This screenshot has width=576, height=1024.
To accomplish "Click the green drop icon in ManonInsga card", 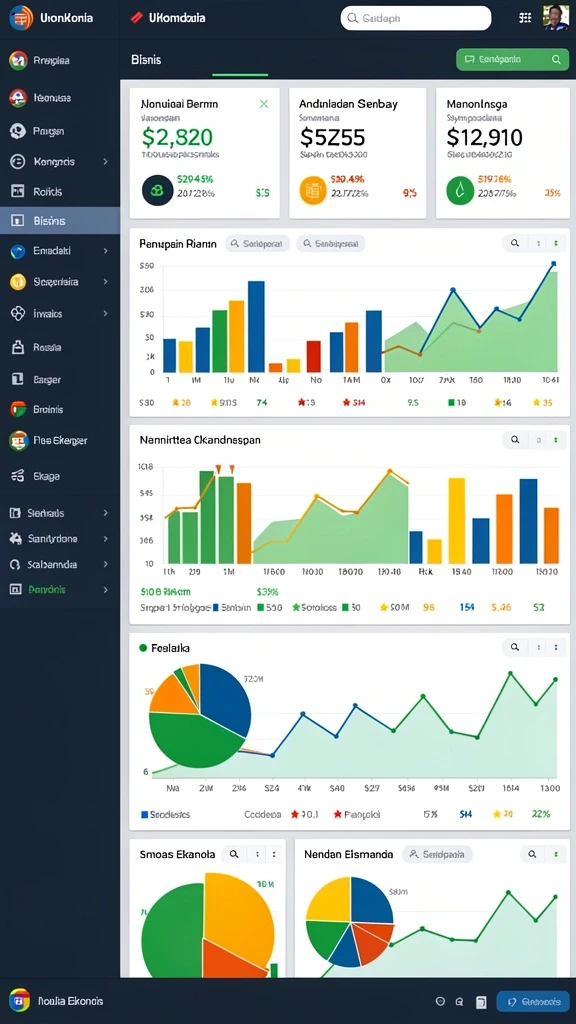I will (460, 191).
